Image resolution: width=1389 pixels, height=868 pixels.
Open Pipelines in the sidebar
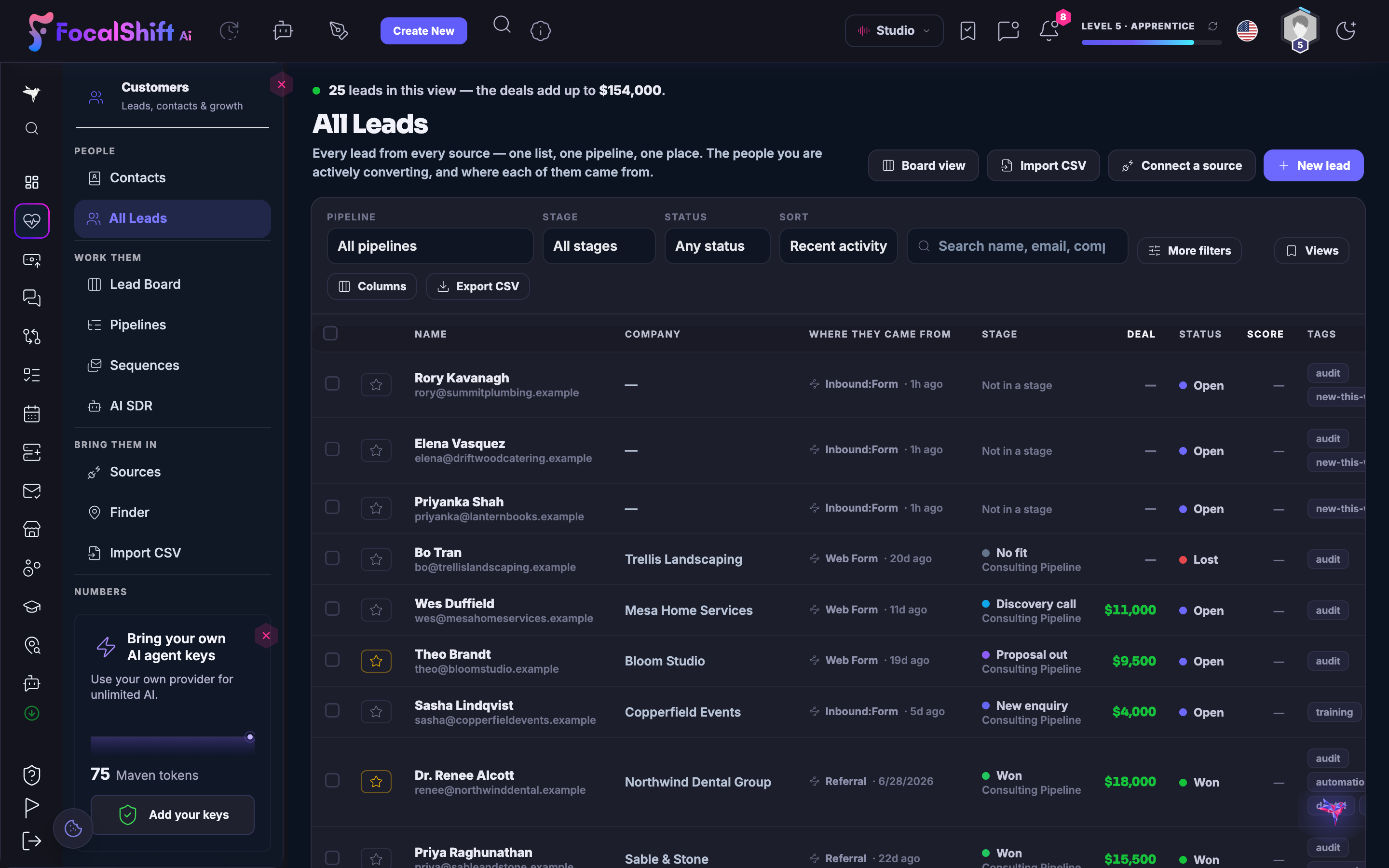tap(172, 325)
